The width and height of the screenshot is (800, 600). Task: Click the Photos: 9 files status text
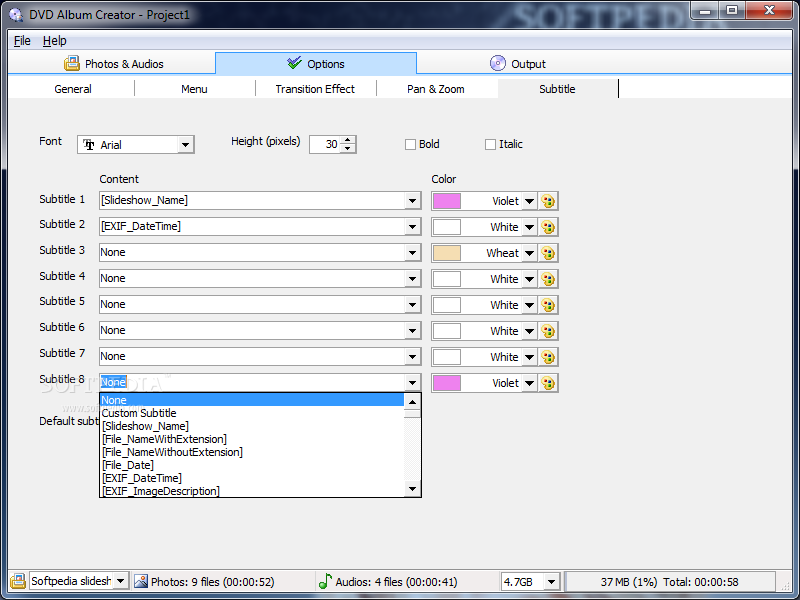pyautogui.click(x=212, y=582)
